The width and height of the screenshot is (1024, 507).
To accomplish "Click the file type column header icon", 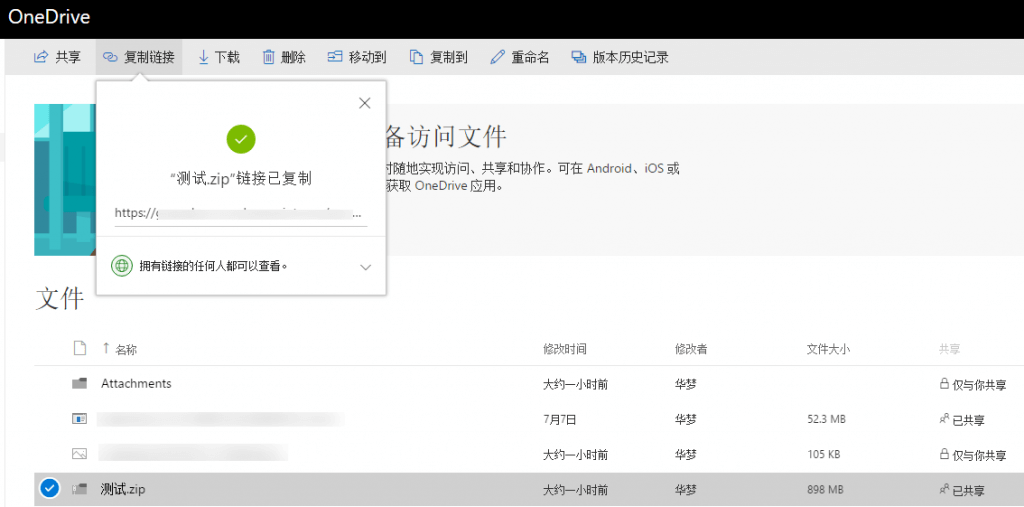I will coord(80,348).
